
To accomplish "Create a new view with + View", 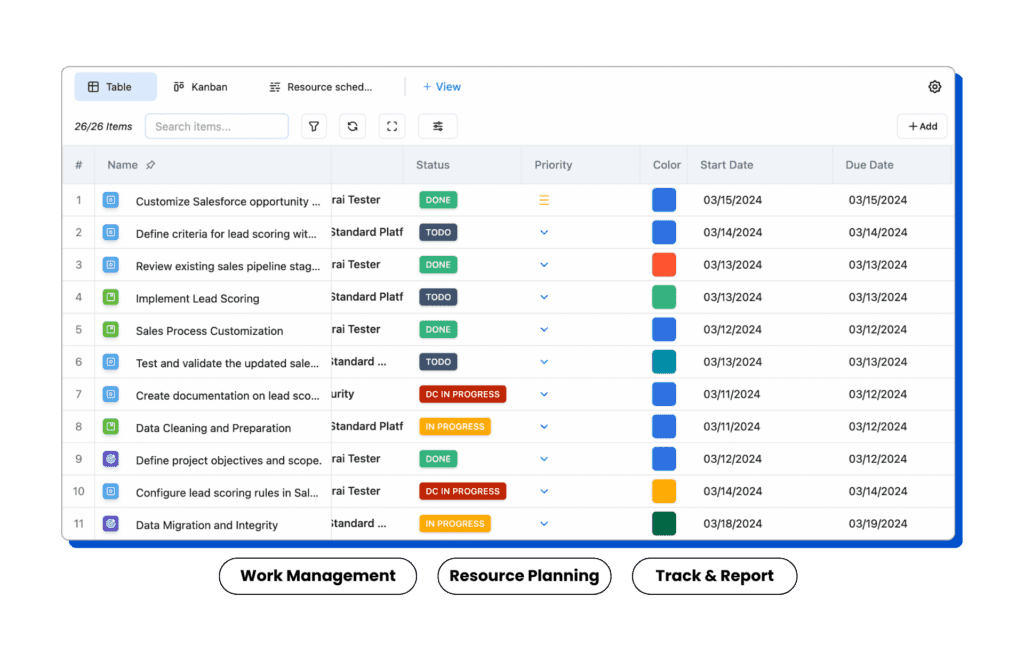I will click(x=442, y=87).
